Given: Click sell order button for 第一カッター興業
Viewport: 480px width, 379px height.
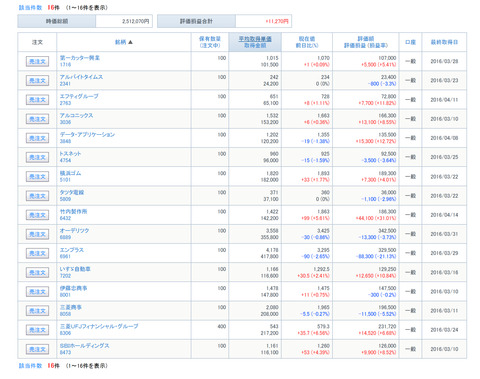Looking at the screenshot, I should pyautogui.click(x=37, y=61).
